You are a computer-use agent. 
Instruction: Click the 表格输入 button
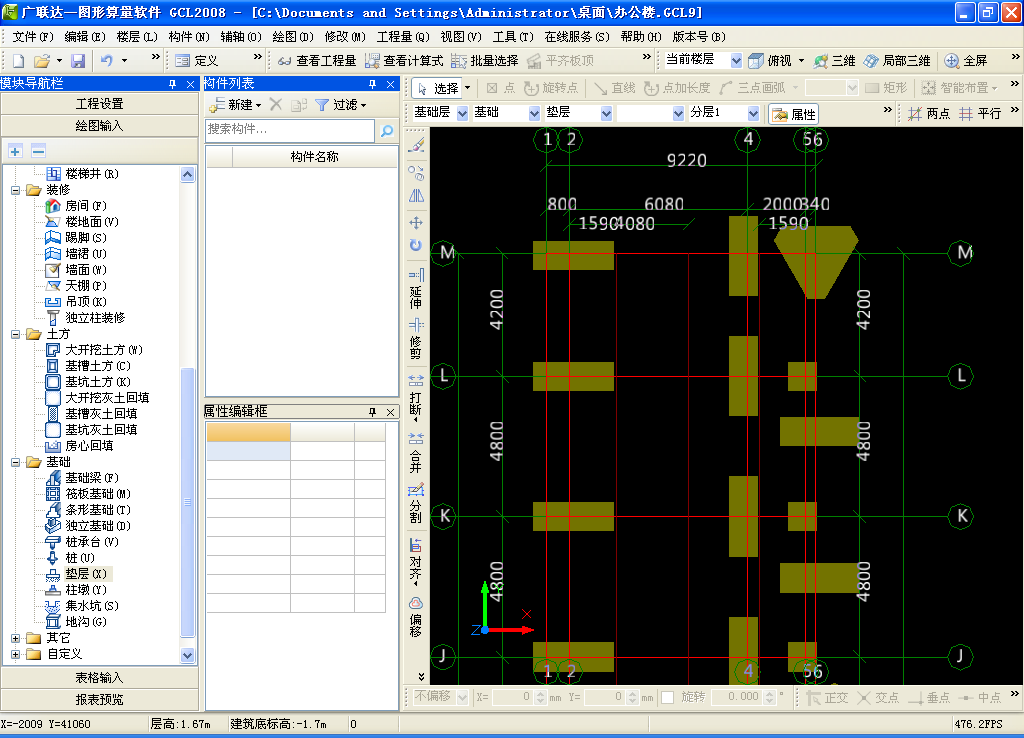point(99,678)
